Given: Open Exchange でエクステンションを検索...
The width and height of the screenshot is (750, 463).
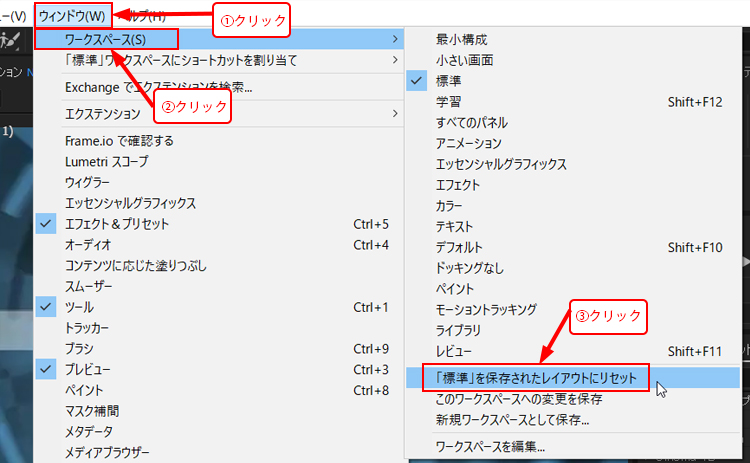Looking at the screenshot, I should (x=158, y=87).
